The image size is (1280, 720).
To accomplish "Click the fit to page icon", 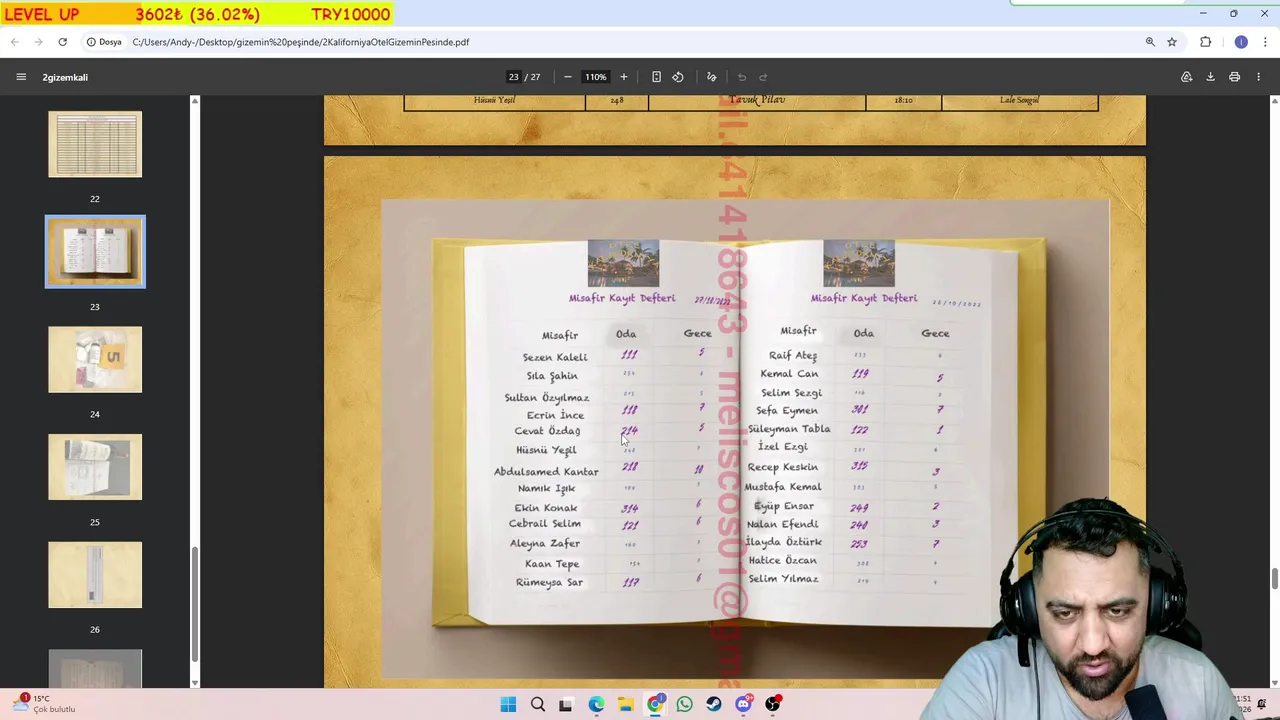I will (656, 77).
